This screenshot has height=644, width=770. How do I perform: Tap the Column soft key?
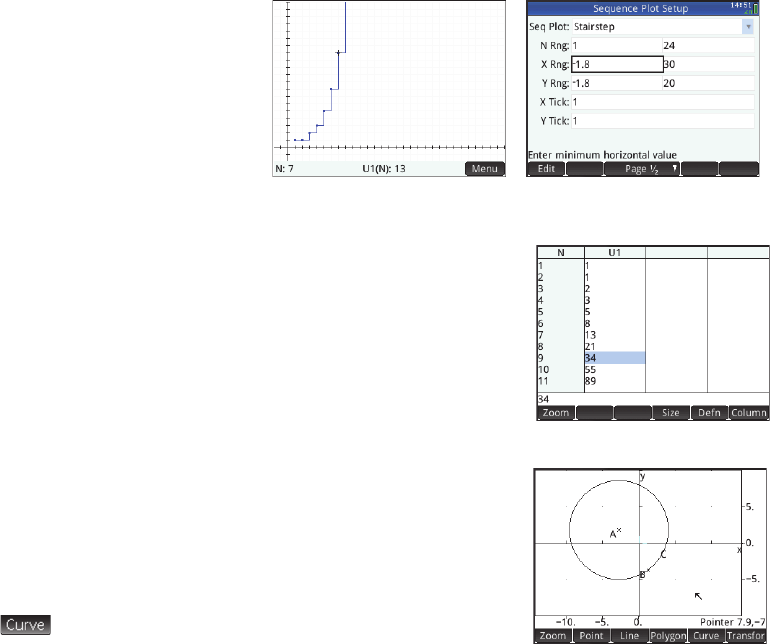click(x=748, y=413)
